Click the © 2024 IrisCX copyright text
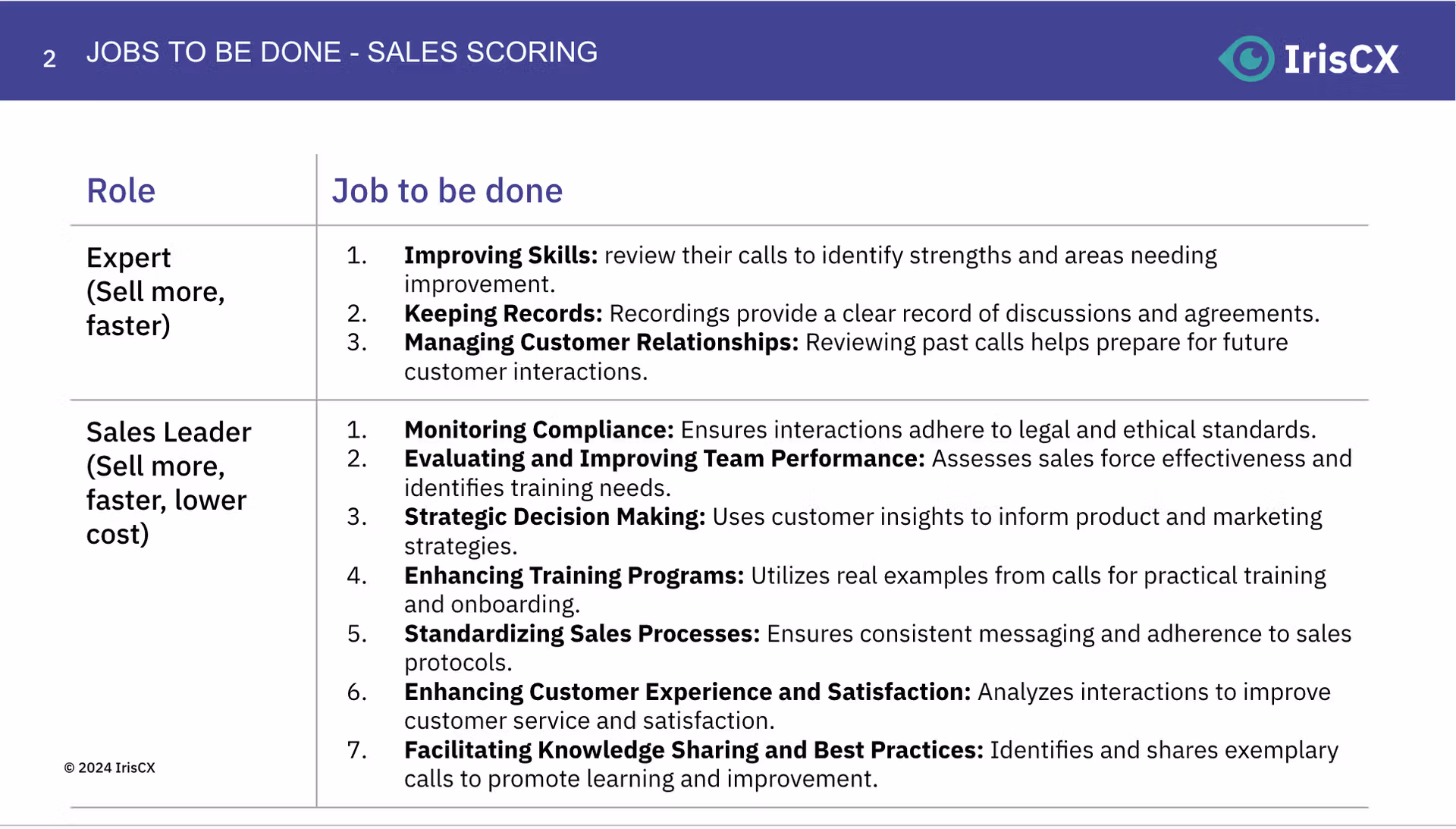 click(x=109, y=768)
